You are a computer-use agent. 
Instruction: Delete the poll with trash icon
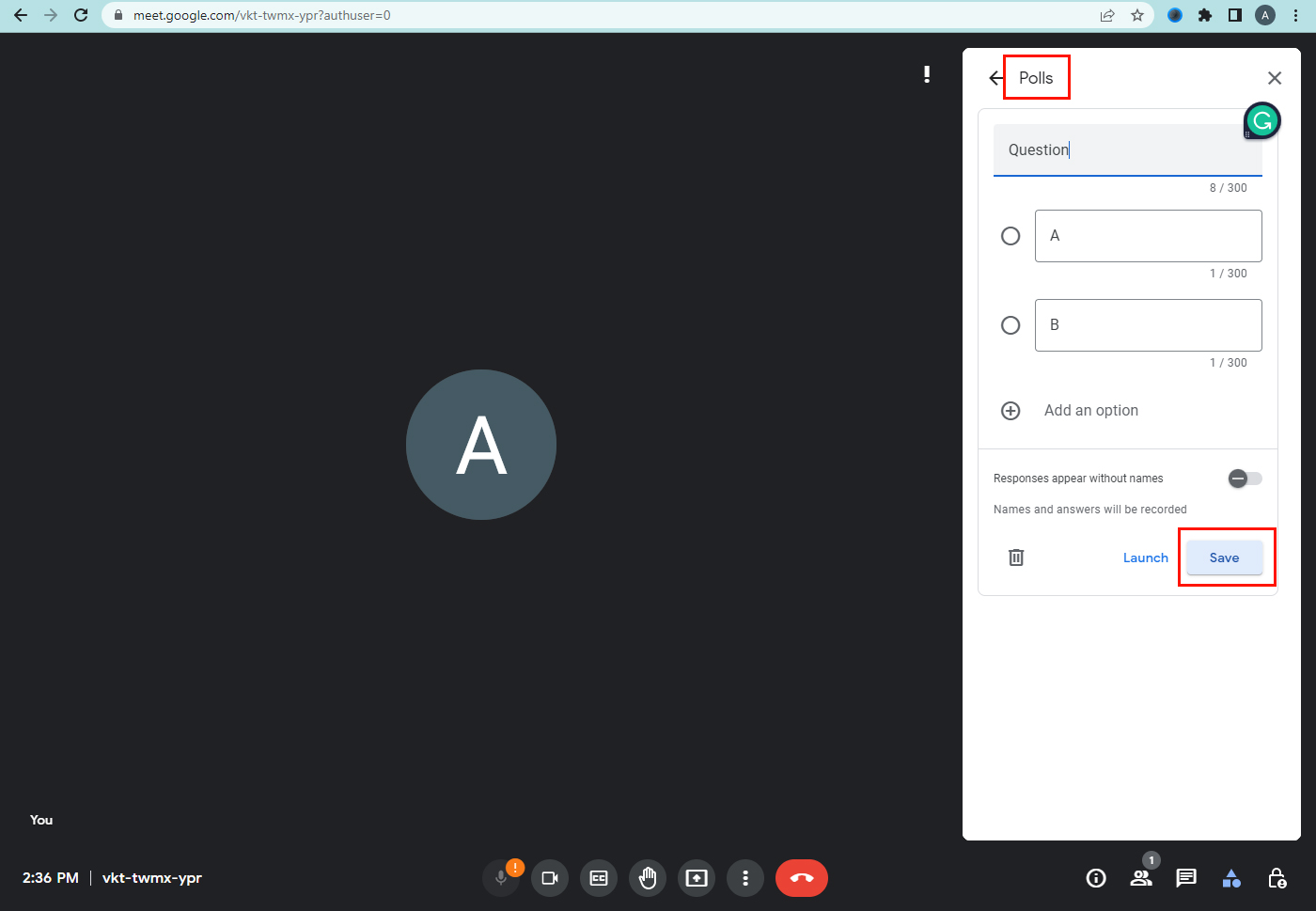point(1016,558)
